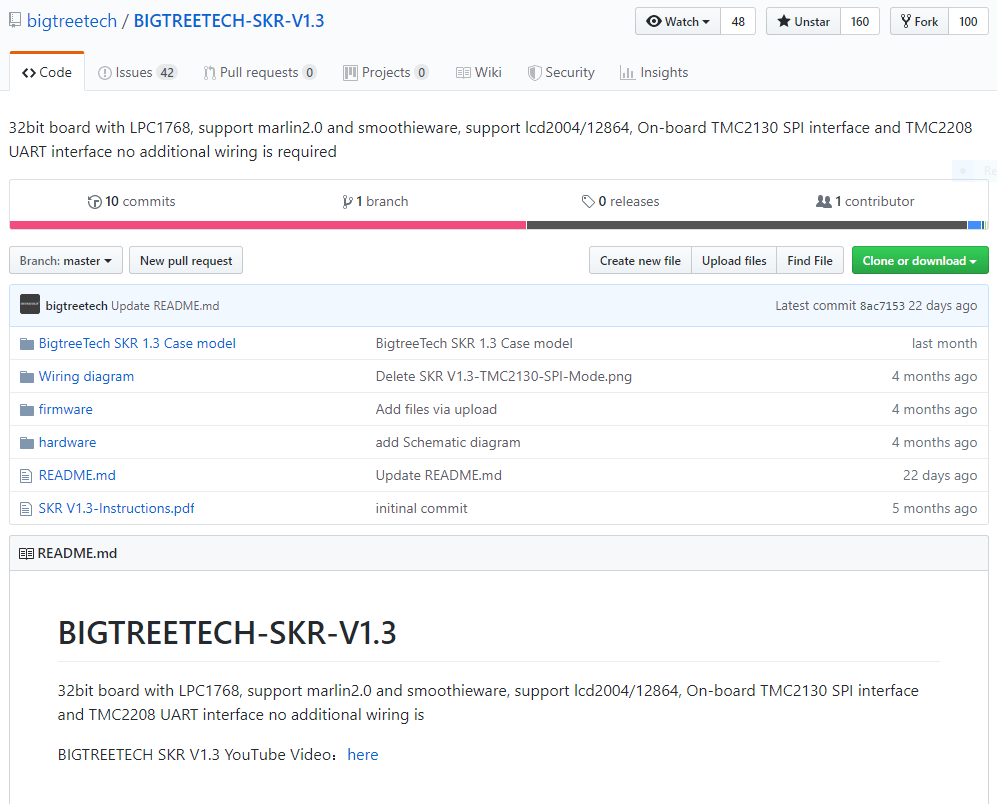Open the Clone or download dropdown
The height and width of the screenshot is (804, 997).
tap(920, 261)
